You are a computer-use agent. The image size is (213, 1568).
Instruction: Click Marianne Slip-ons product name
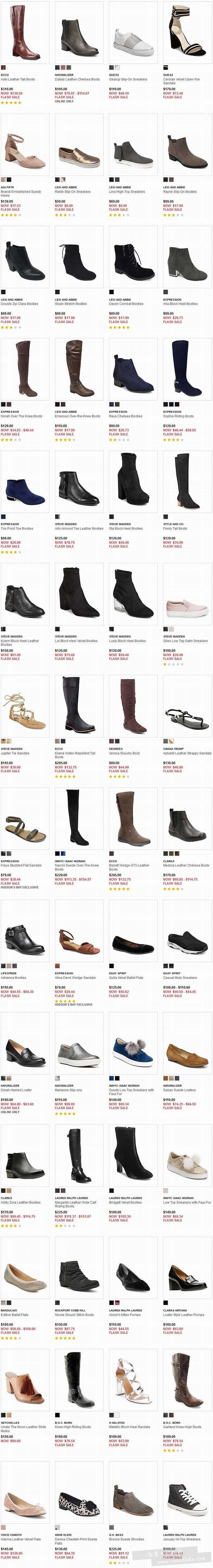tap(68, 1090)
